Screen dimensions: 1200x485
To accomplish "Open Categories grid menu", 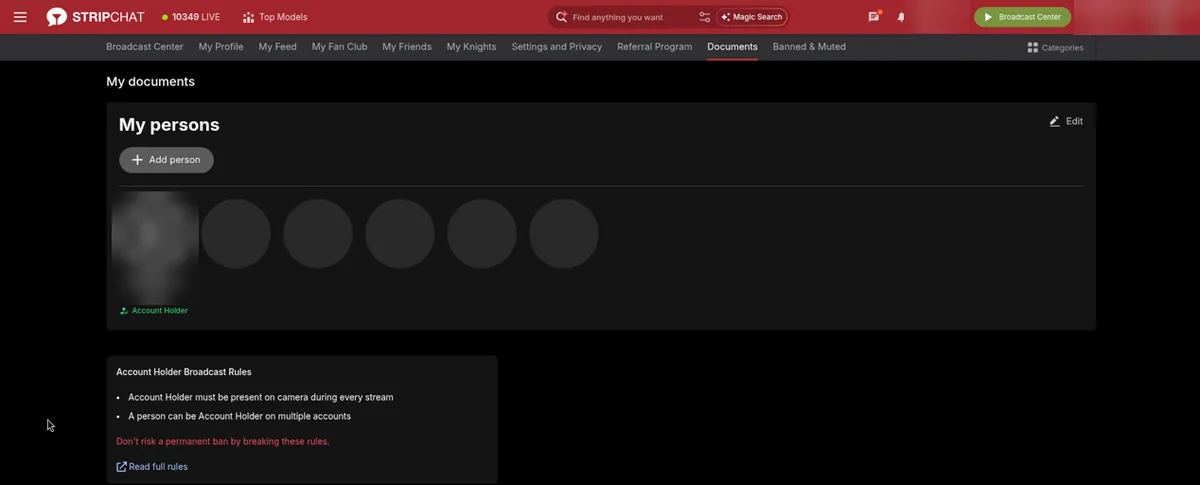I will pos(1055,47).
